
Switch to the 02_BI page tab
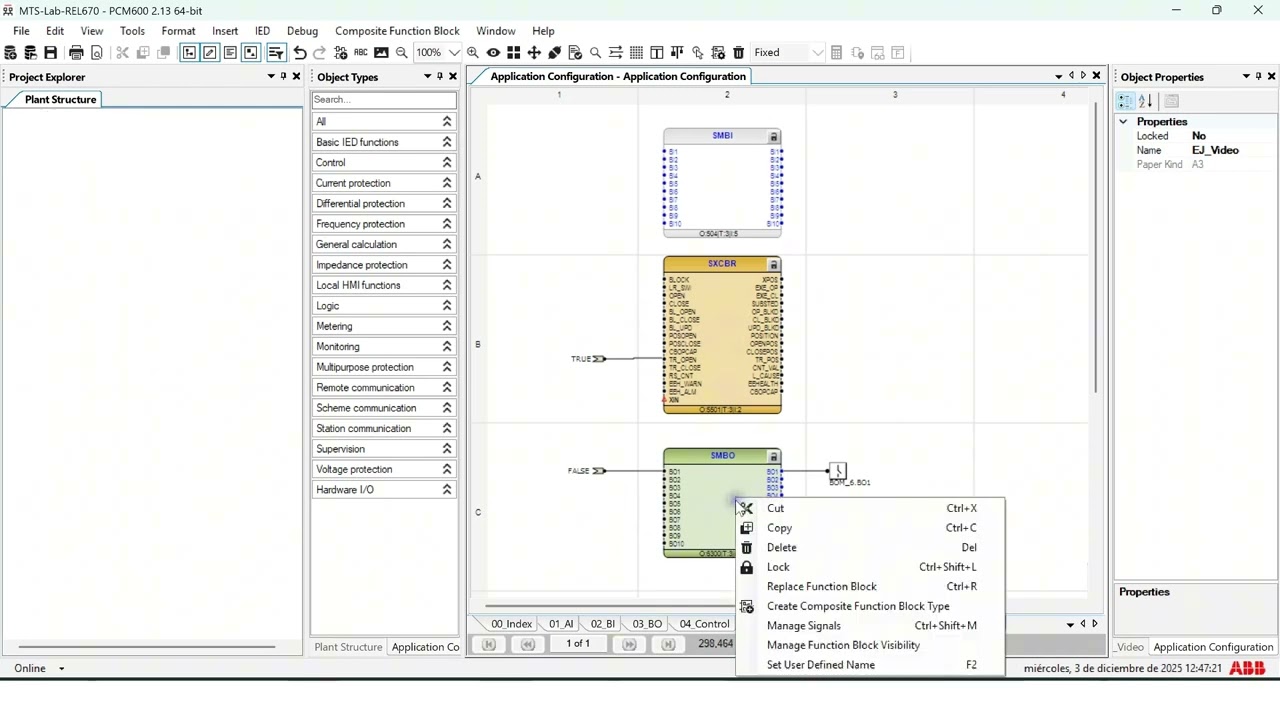click(603, 624)
